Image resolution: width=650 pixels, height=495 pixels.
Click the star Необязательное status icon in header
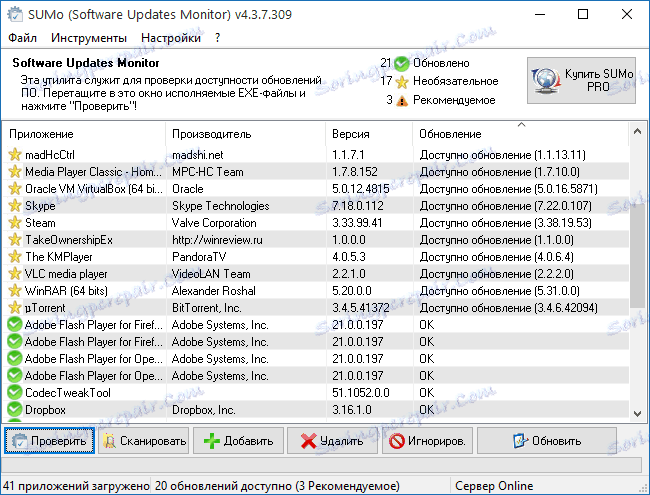tap(402, 82)
